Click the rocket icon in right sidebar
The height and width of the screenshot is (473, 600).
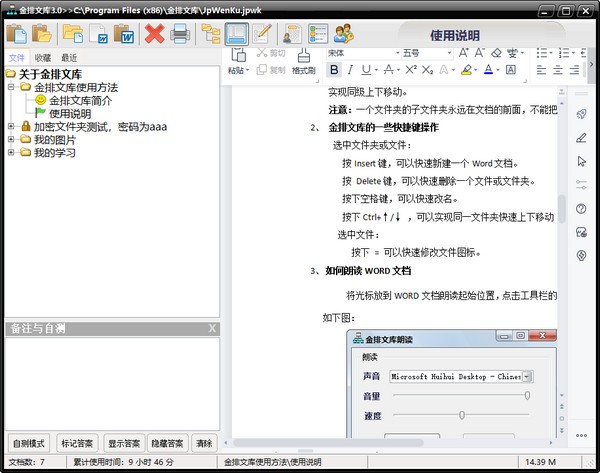(581, 113)
